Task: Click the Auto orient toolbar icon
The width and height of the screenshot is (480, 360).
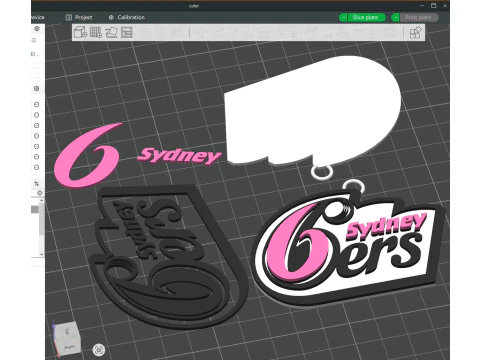Action: point(111,32)
